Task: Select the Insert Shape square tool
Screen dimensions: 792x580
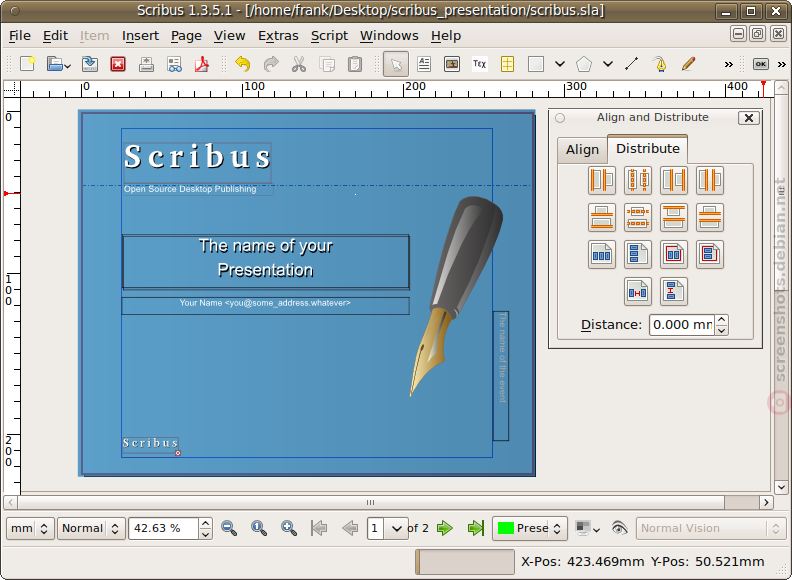Action: pos(535,64)
